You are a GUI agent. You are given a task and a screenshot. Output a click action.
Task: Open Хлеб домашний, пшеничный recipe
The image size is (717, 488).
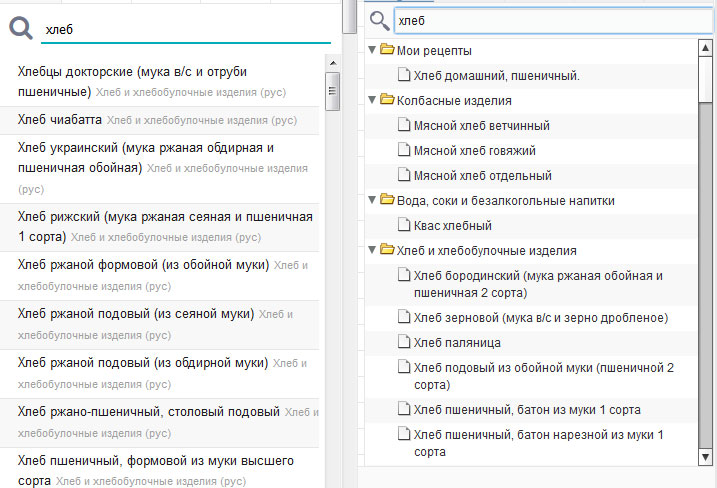point(496,75)
